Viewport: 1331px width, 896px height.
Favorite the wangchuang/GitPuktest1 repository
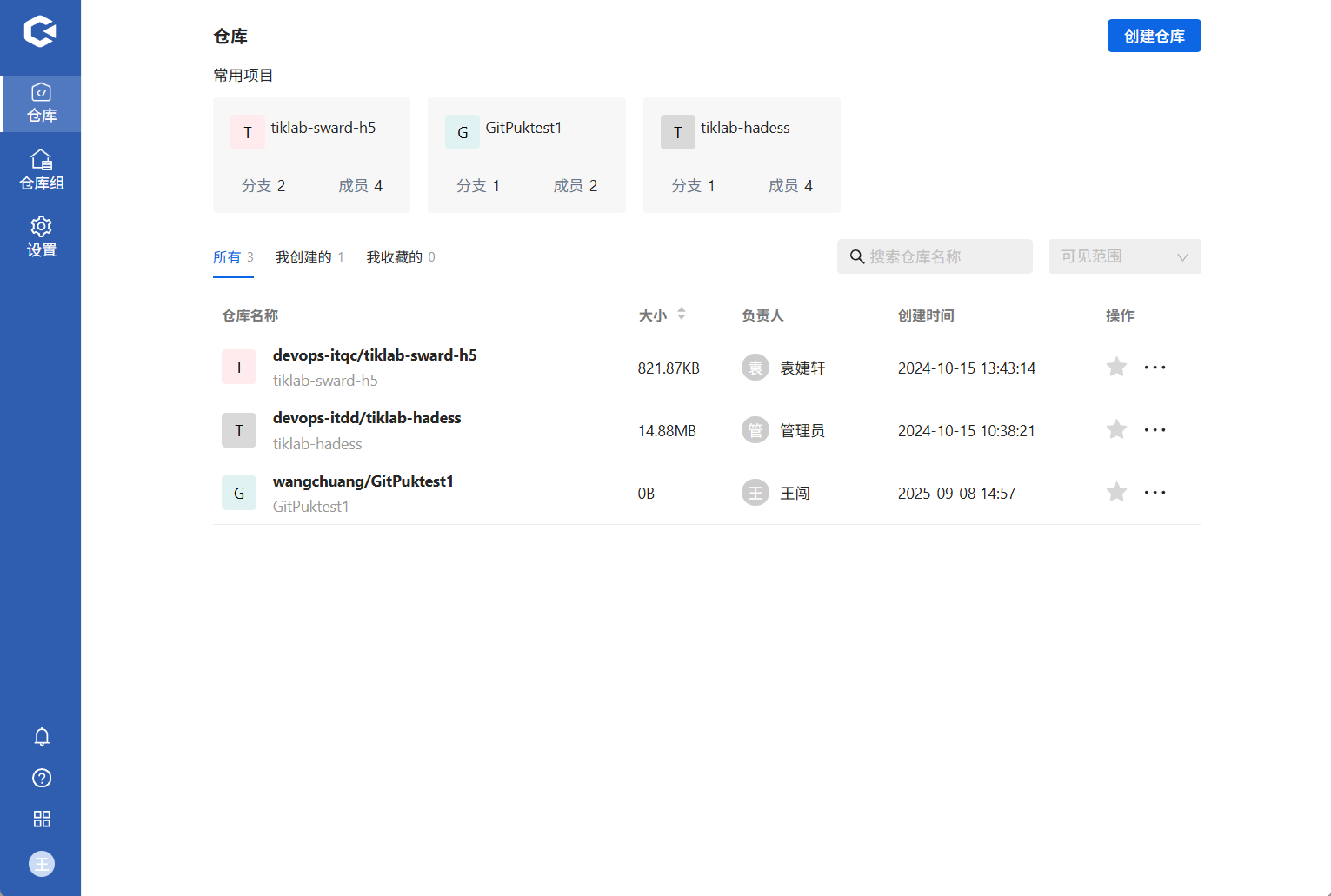1116,492
